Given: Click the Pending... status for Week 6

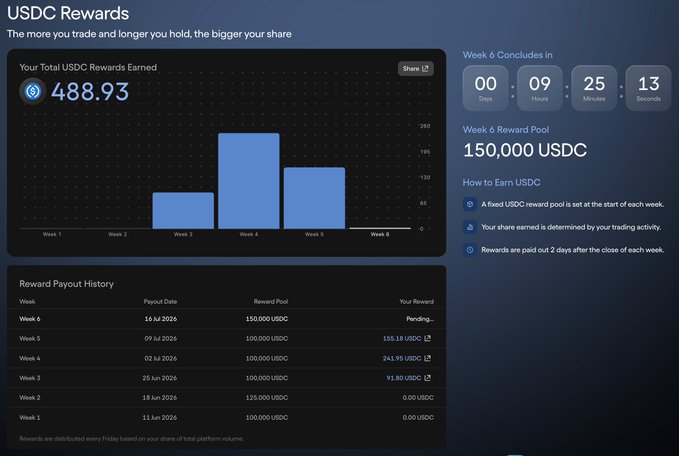Looking at the screenshot, I should [420, 319].
